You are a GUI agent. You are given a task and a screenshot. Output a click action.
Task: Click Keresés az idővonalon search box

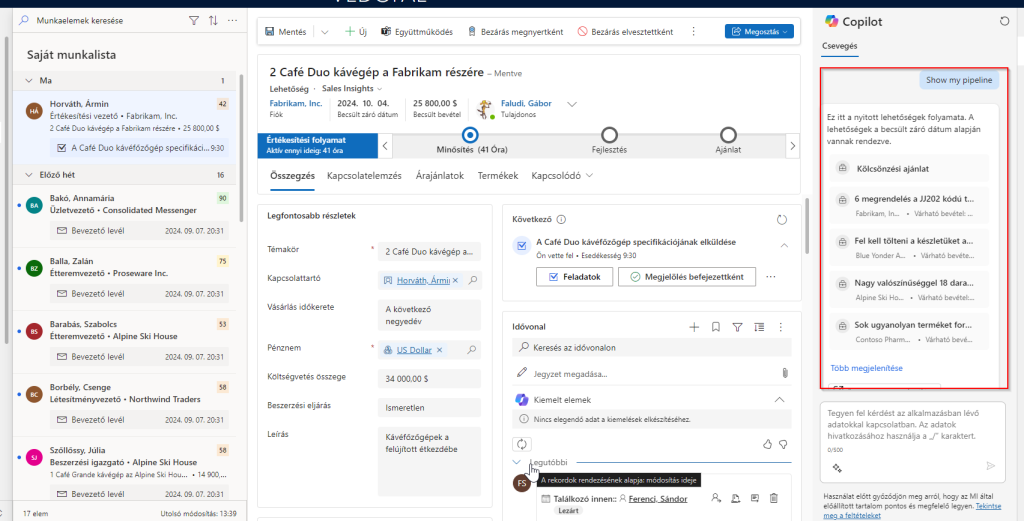click(652, 347)
